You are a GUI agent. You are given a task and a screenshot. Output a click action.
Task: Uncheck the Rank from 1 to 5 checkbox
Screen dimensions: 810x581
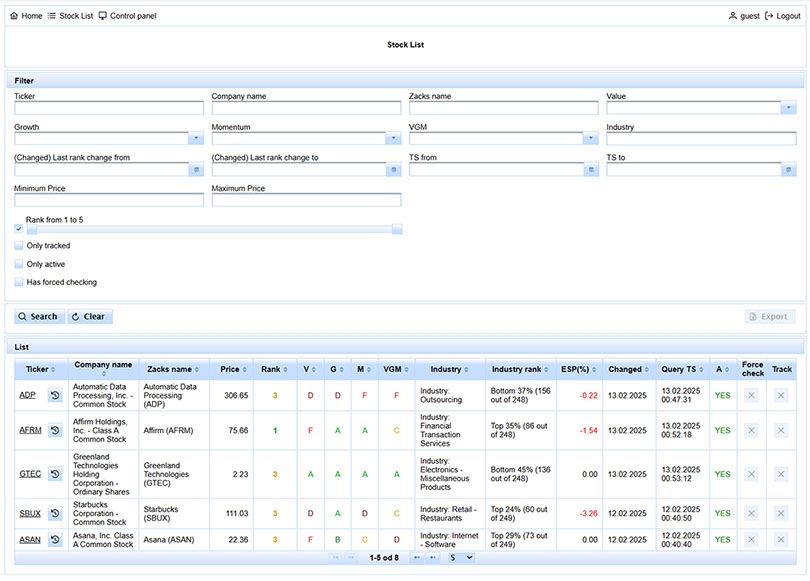pos(19,229)
